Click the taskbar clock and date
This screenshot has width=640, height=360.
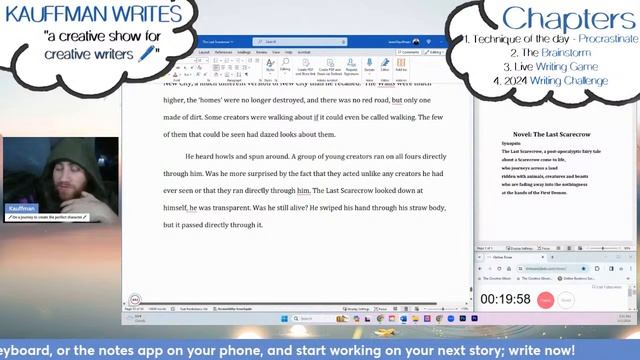(x=625, y=318)
